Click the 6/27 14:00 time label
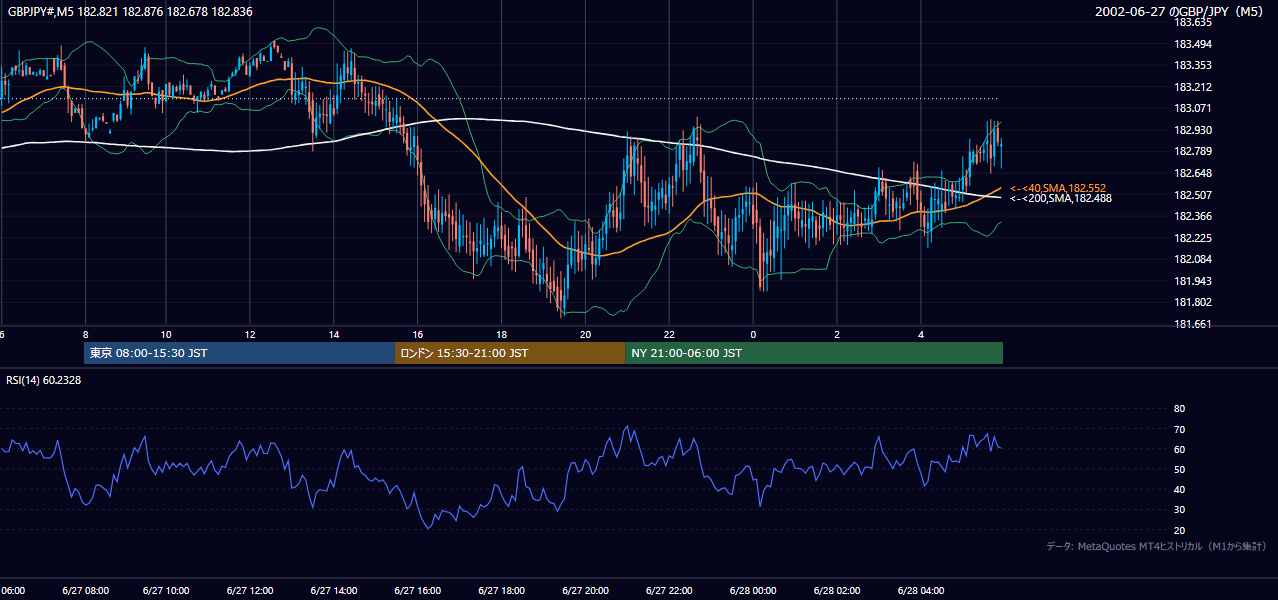The height and width of the screenshot is (600, 1278). (334, 591)
